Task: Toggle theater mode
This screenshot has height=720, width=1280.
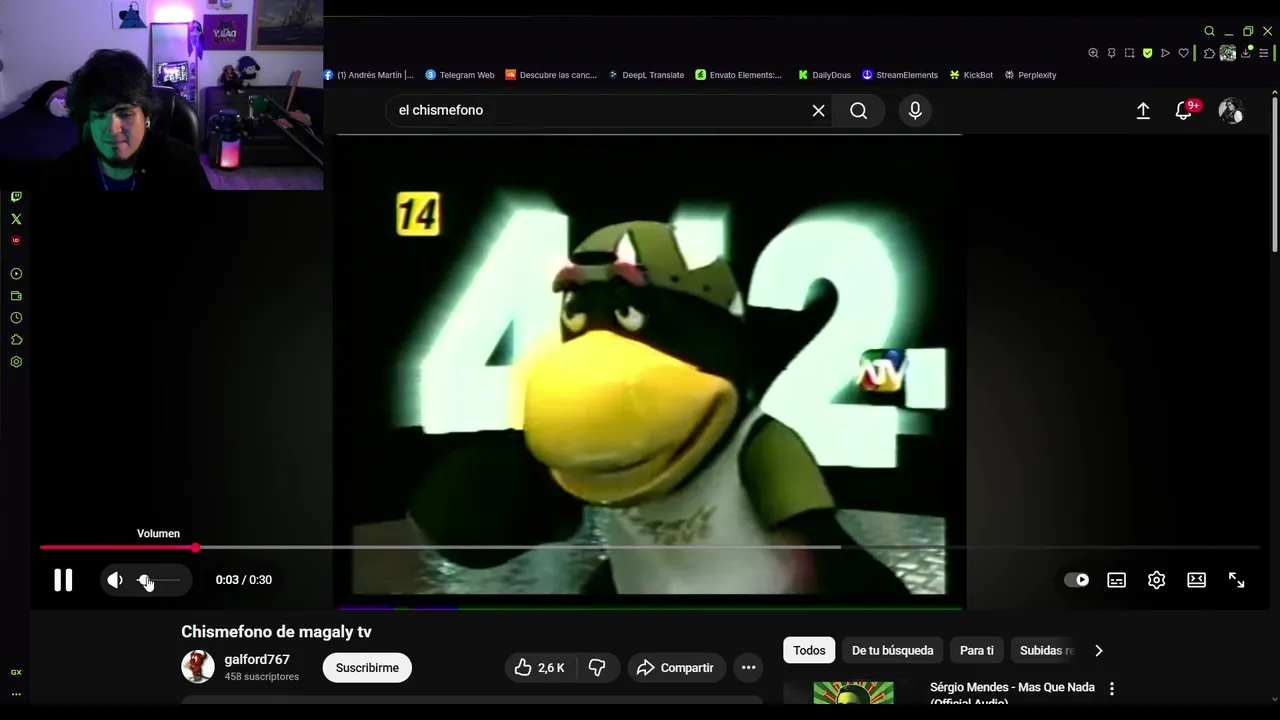Action: [1197, 580]
